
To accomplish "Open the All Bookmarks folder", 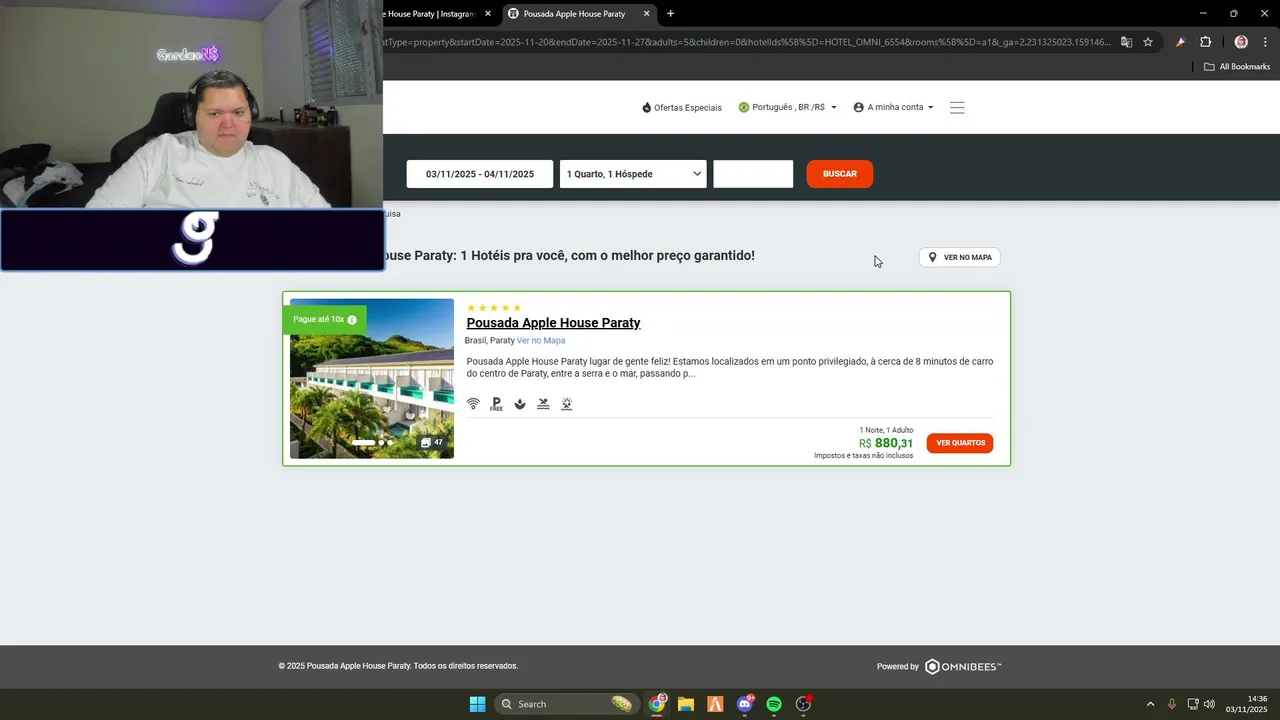I will [1237, 67].
